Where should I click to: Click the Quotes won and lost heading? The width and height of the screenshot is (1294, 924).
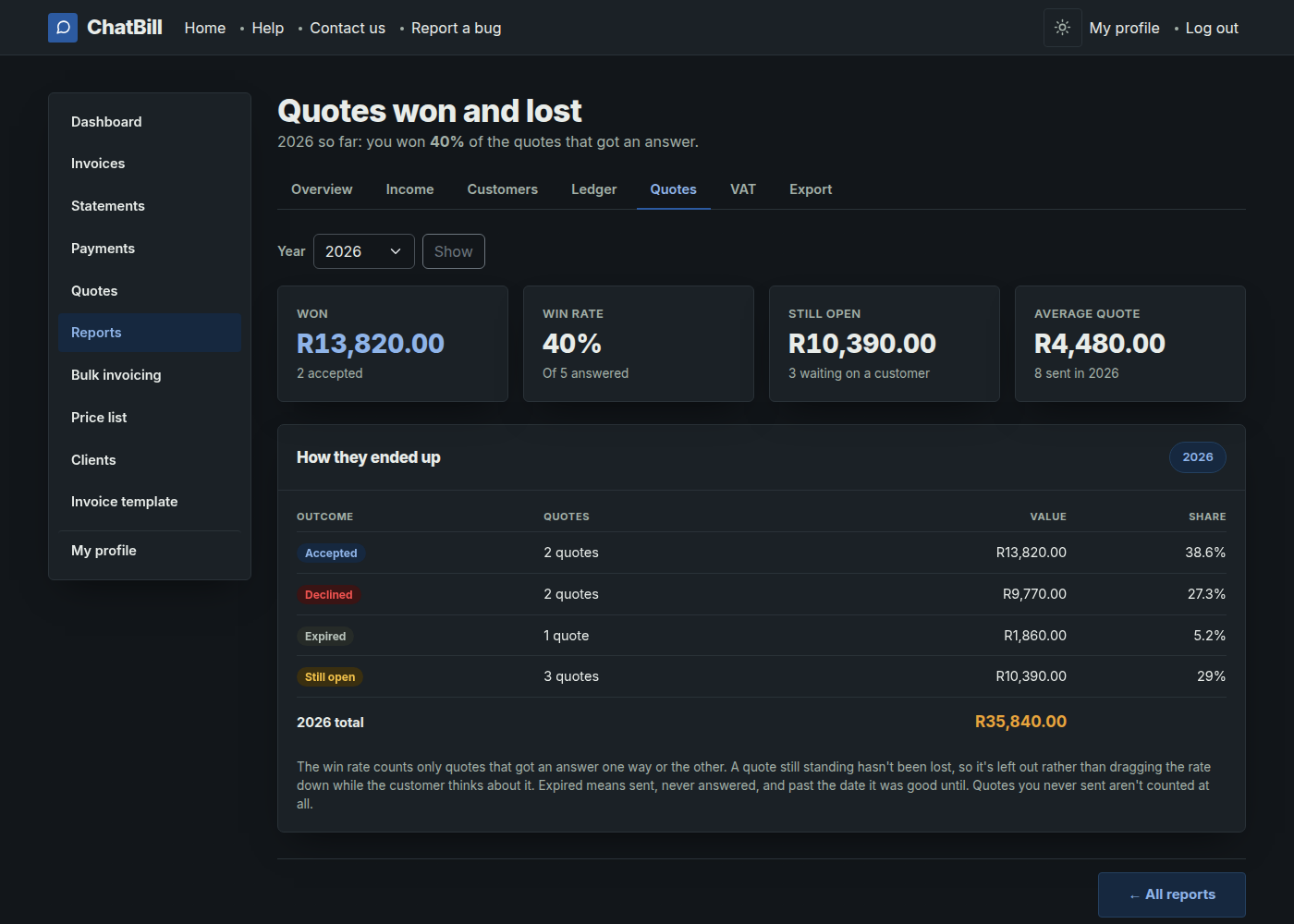[x=430, y=111]
